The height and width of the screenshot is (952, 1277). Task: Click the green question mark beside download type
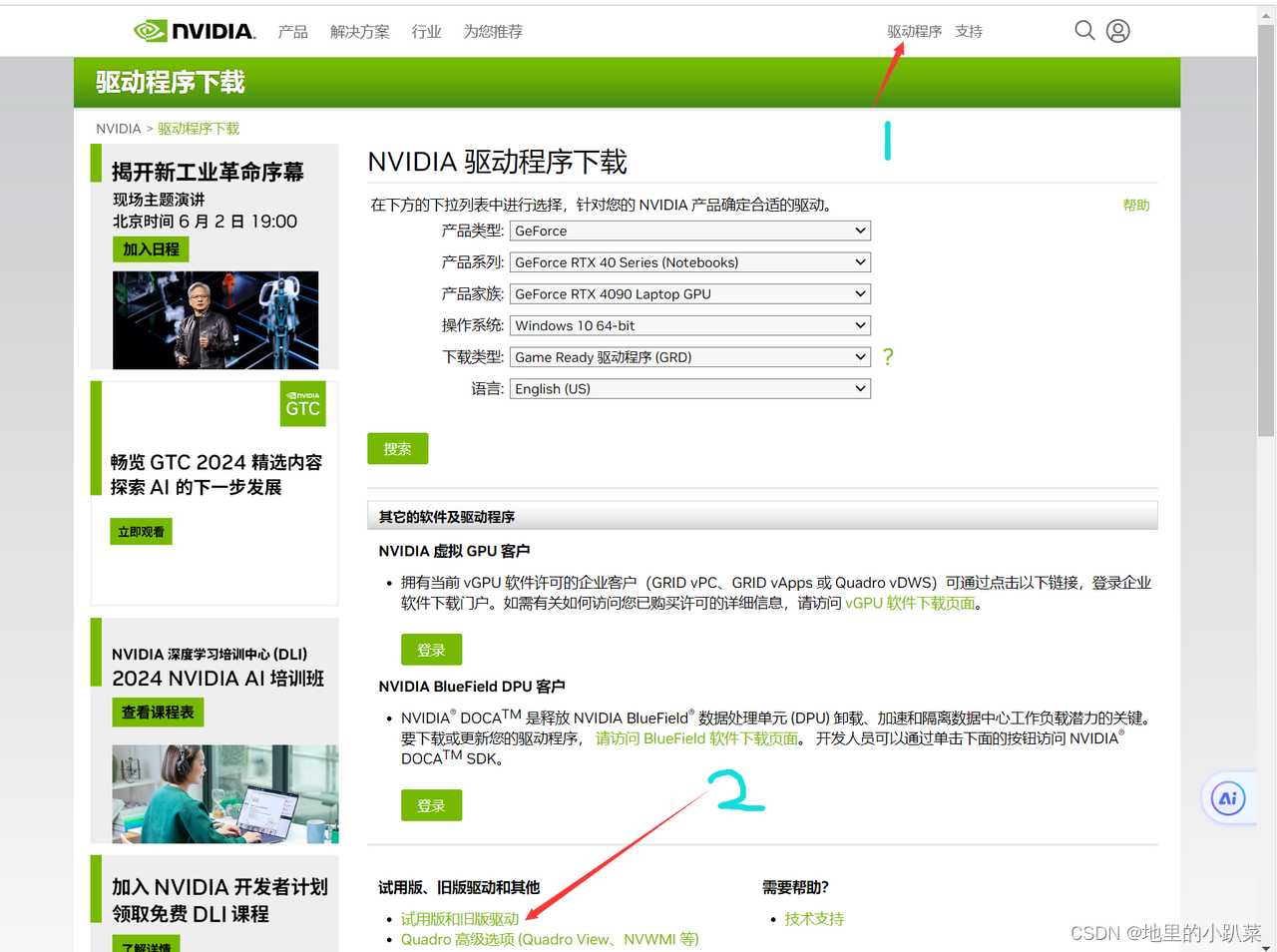[x=888, y=356]
